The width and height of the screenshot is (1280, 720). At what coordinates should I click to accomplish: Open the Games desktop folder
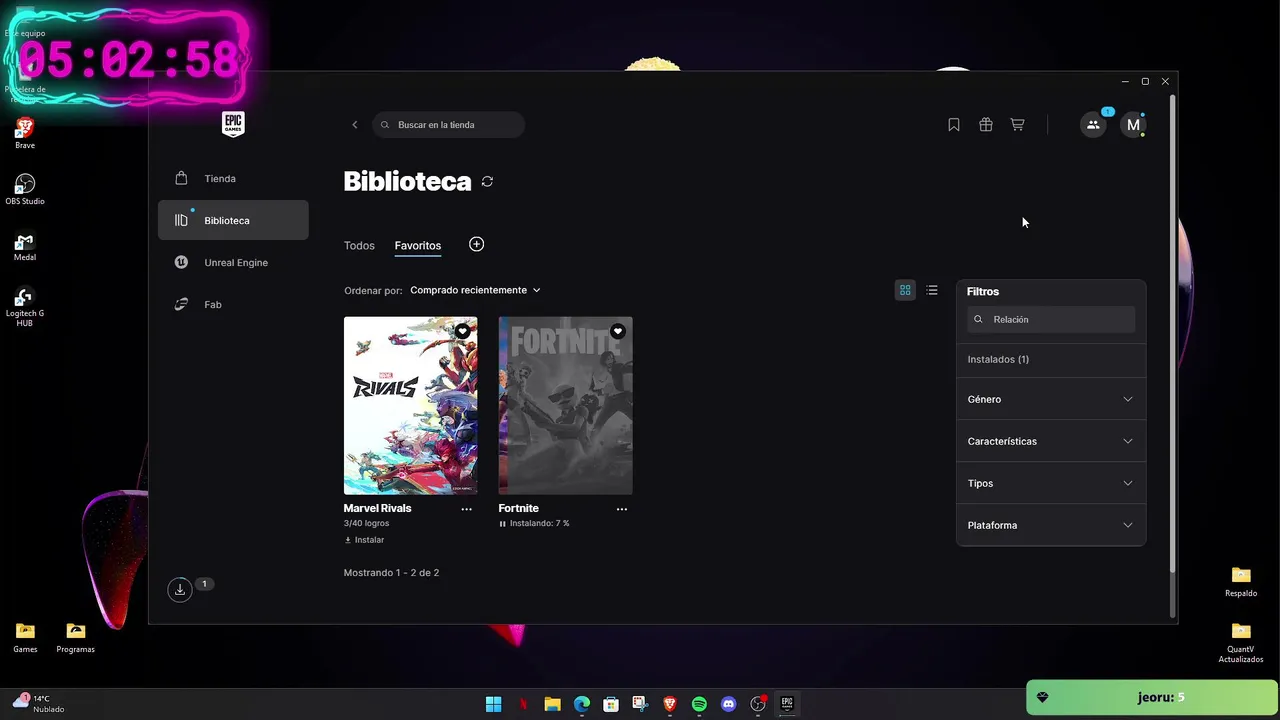(x=25, y=637)
